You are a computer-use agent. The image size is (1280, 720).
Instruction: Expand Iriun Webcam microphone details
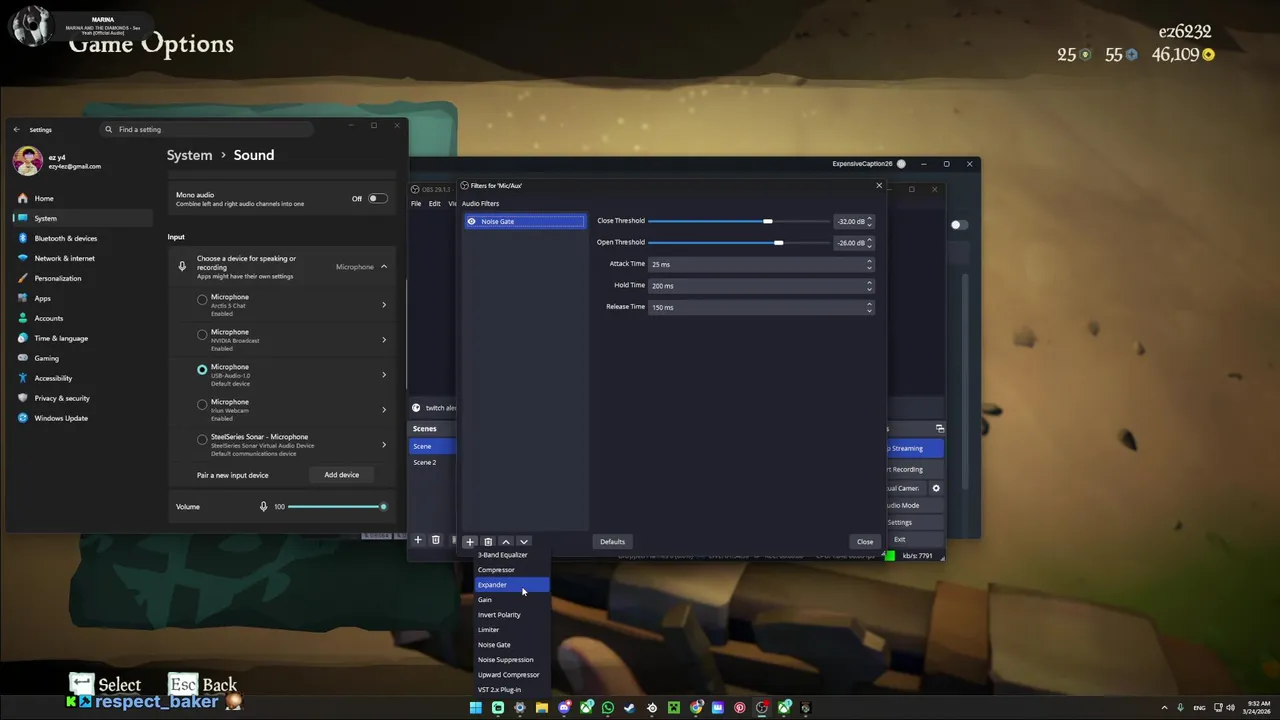point(384,410)
